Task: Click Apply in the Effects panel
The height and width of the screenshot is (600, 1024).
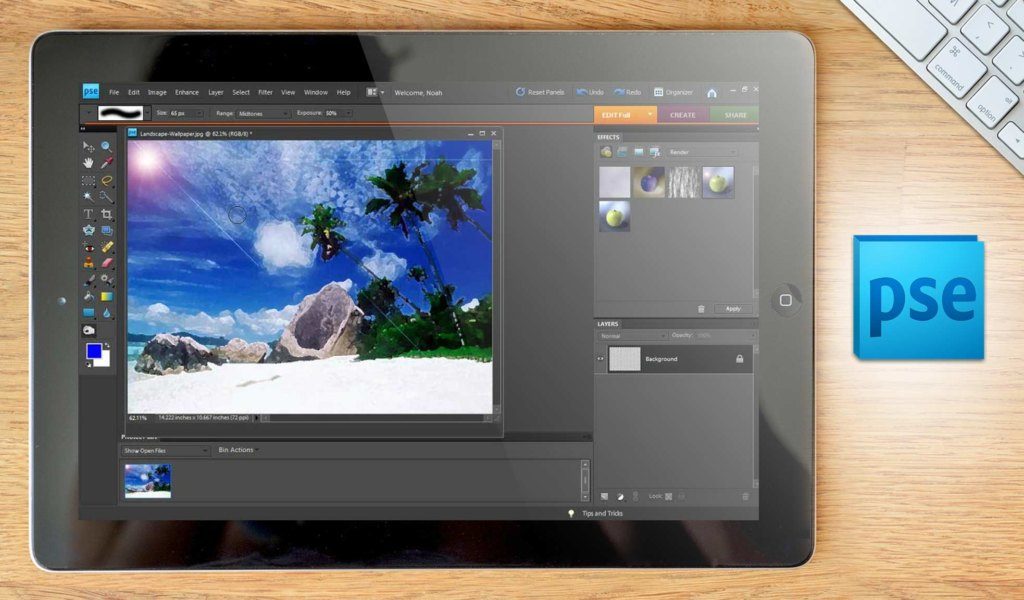Action: (x=733, y=309)
